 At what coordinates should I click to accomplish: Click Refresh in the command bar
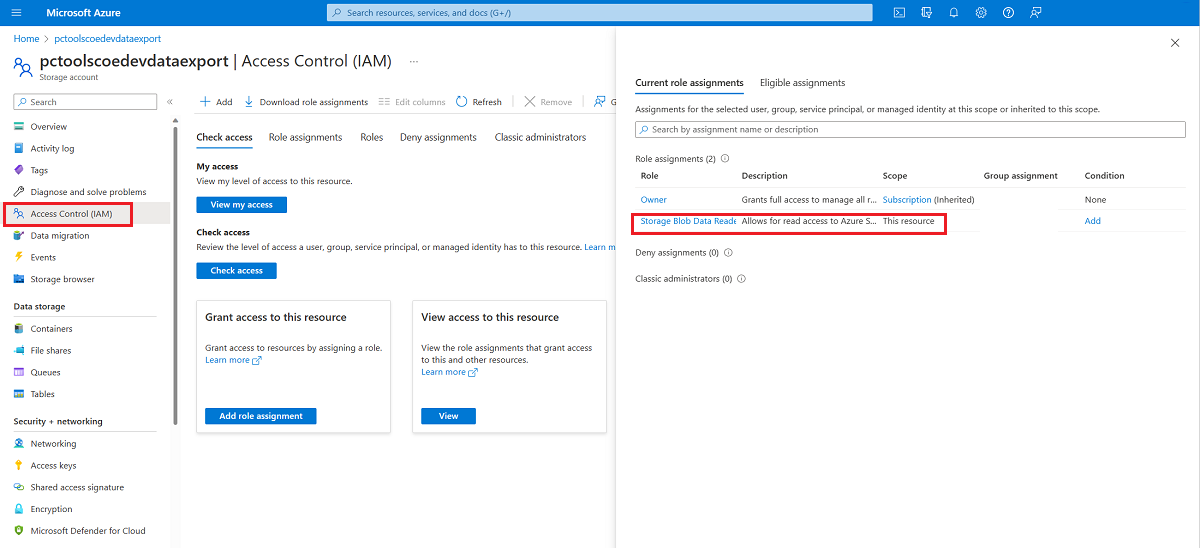(x=479, y=102)
